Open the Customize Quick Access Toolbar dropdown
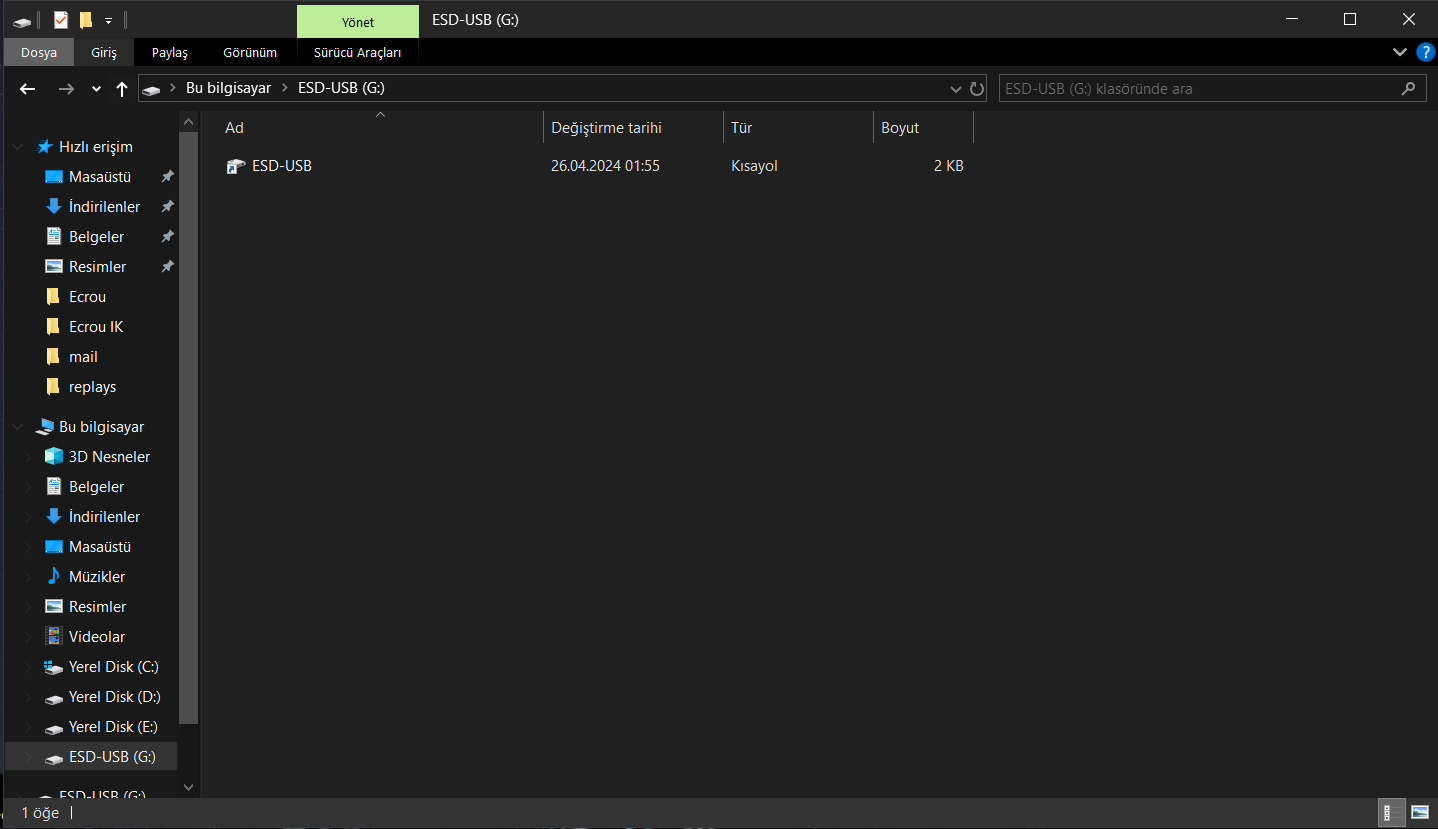This screenshot has height=829, width=1438. click(108, 20)
